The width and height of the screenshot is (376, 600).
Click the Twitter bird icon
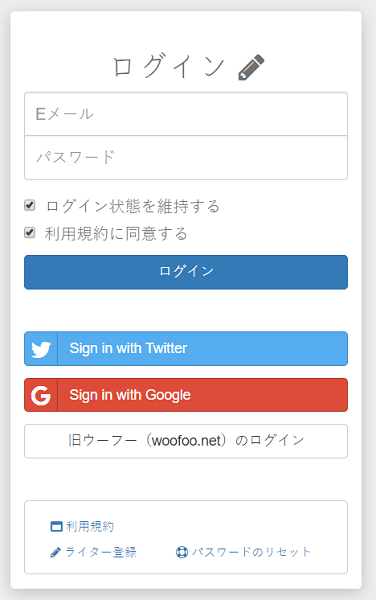point(41,349)
